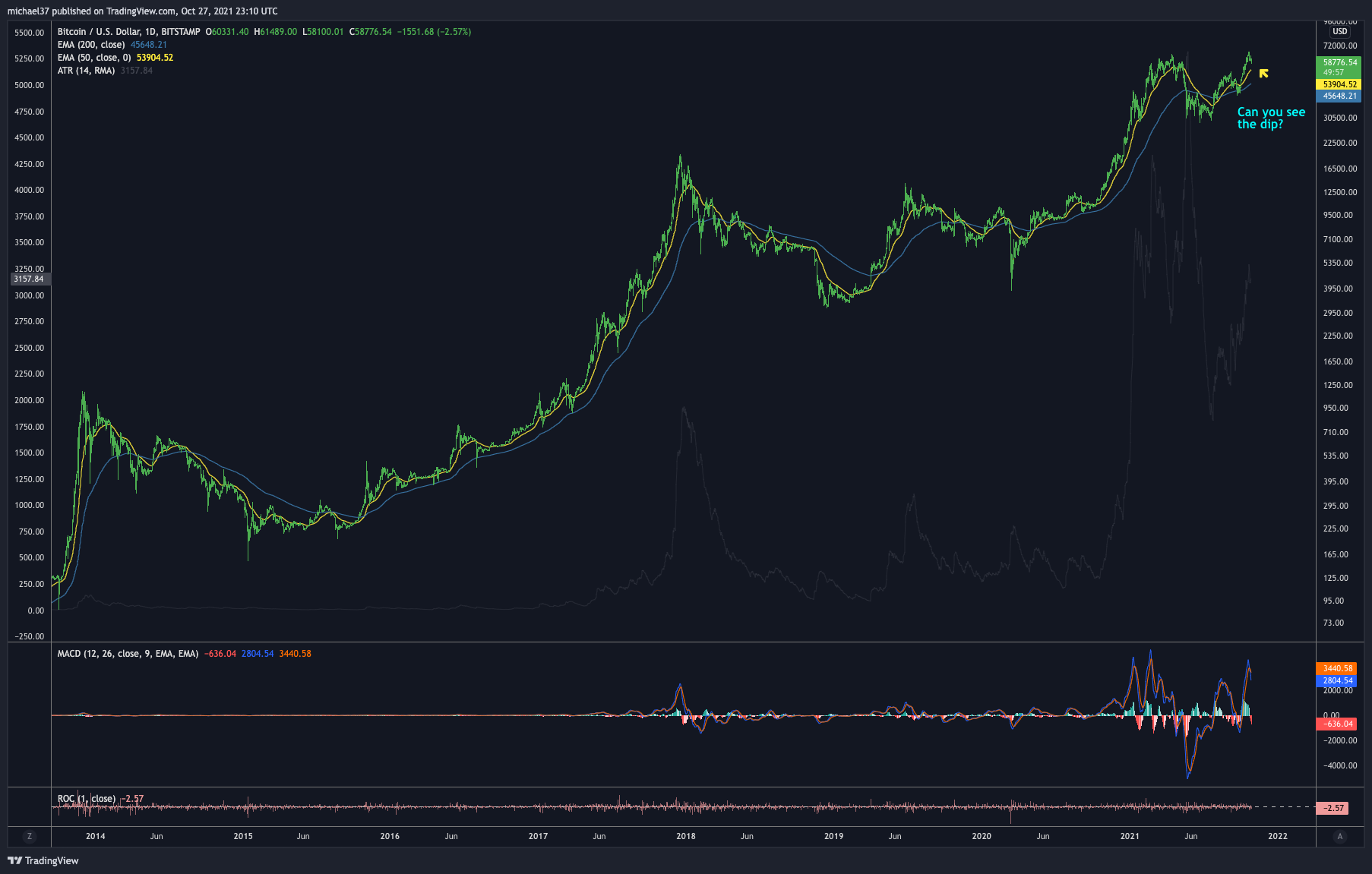The width and height of the screenshot is (1372, 874).
Task: Click the A auto-scale button on time axis
Action: (x=1339, y=836)
